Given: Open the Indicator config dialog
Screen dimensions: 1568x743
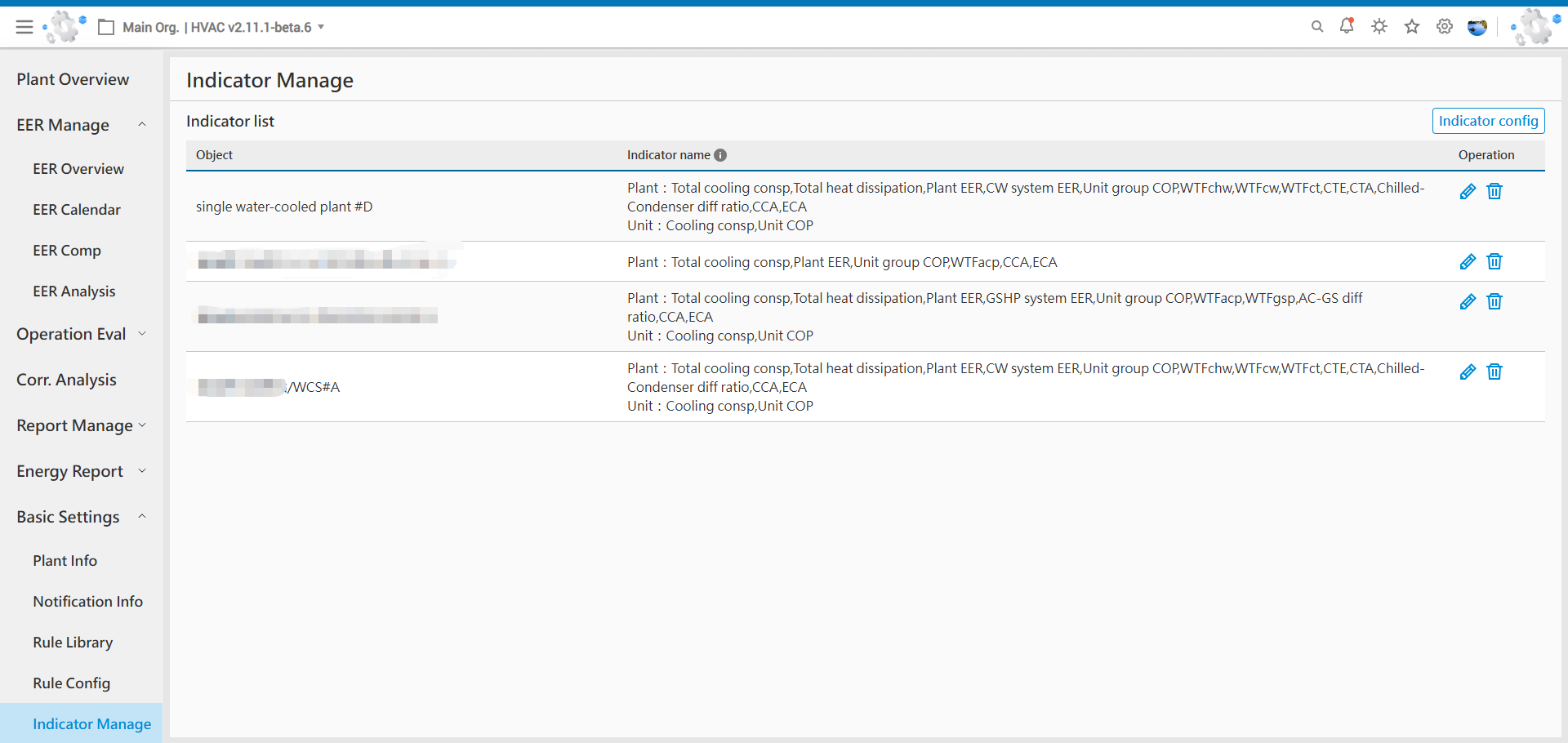Looking at the screenshot, I should 1488,120.
